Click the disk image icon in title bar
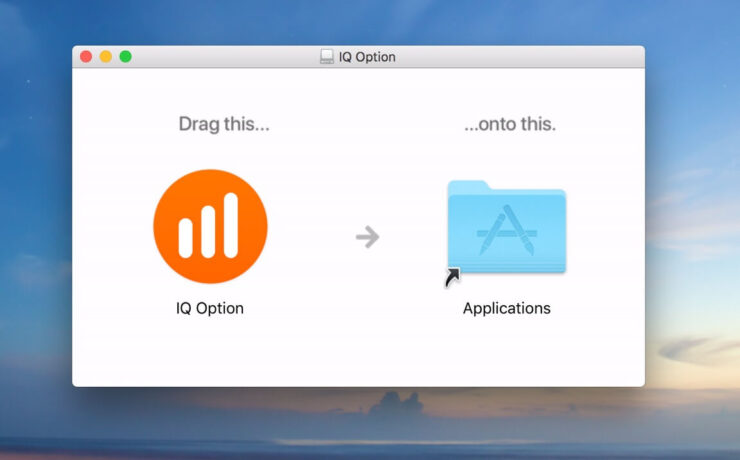740x460 pixels. click(x=327, y=57)
